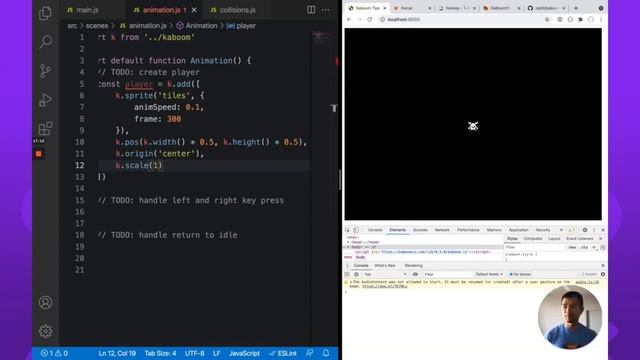The image size is (640, 360).
Task: Go back in the Chrome browser
Action: pyautogui.click(x=349, y=19)
